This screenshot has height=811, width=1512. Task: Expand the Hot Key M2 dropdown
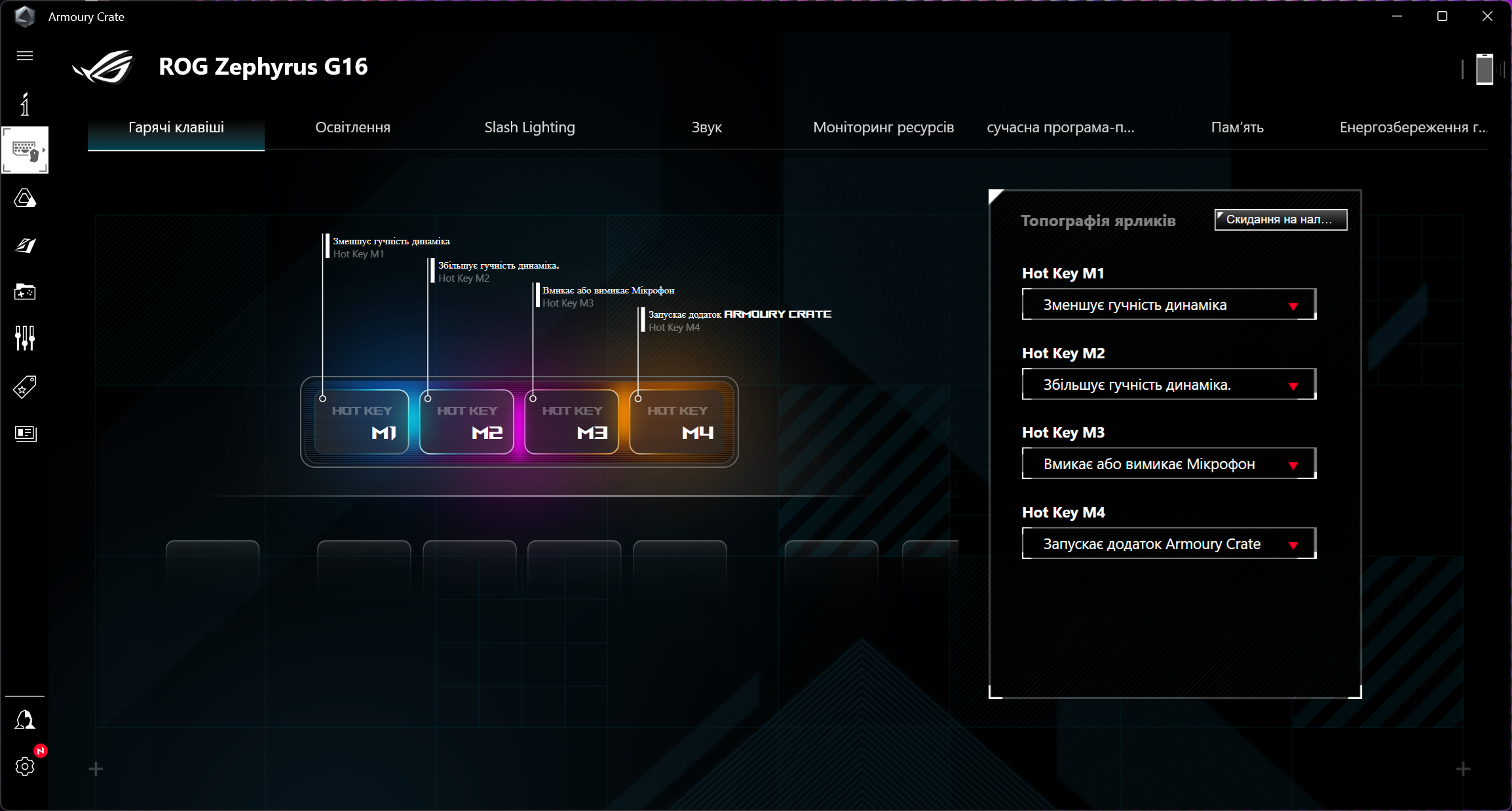(x=1169, y=385)
